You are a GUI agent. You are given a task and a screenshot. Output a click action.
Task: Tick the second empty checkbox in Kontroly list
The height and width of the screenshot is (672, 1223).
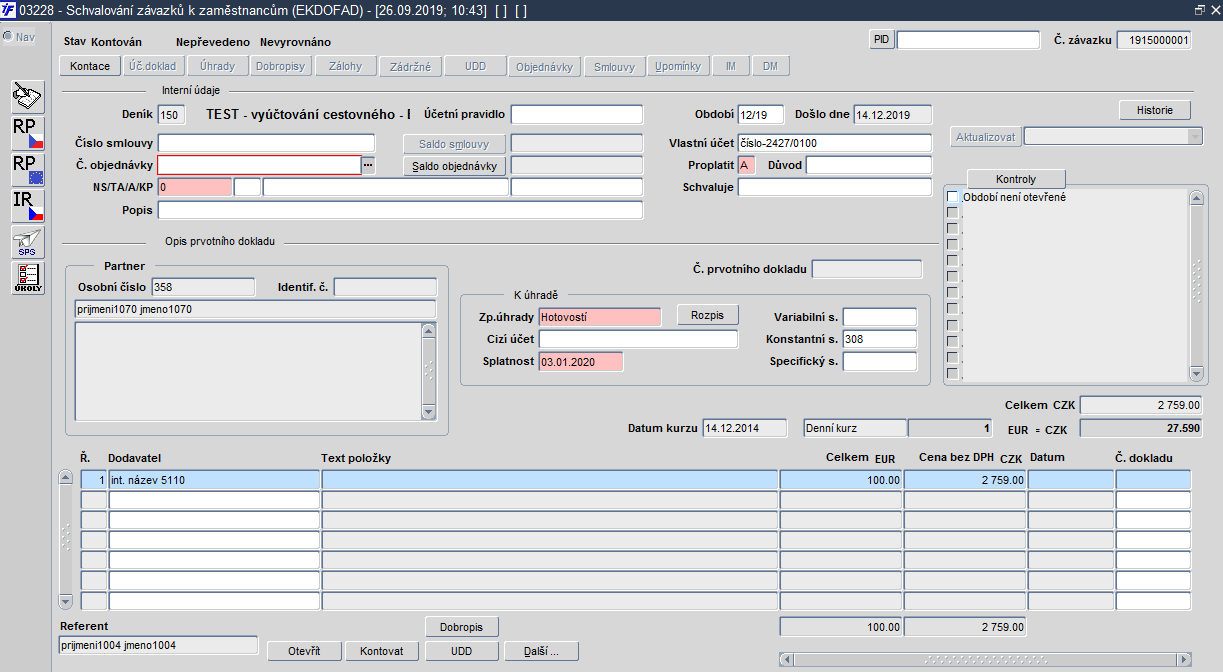click(953, 229)
